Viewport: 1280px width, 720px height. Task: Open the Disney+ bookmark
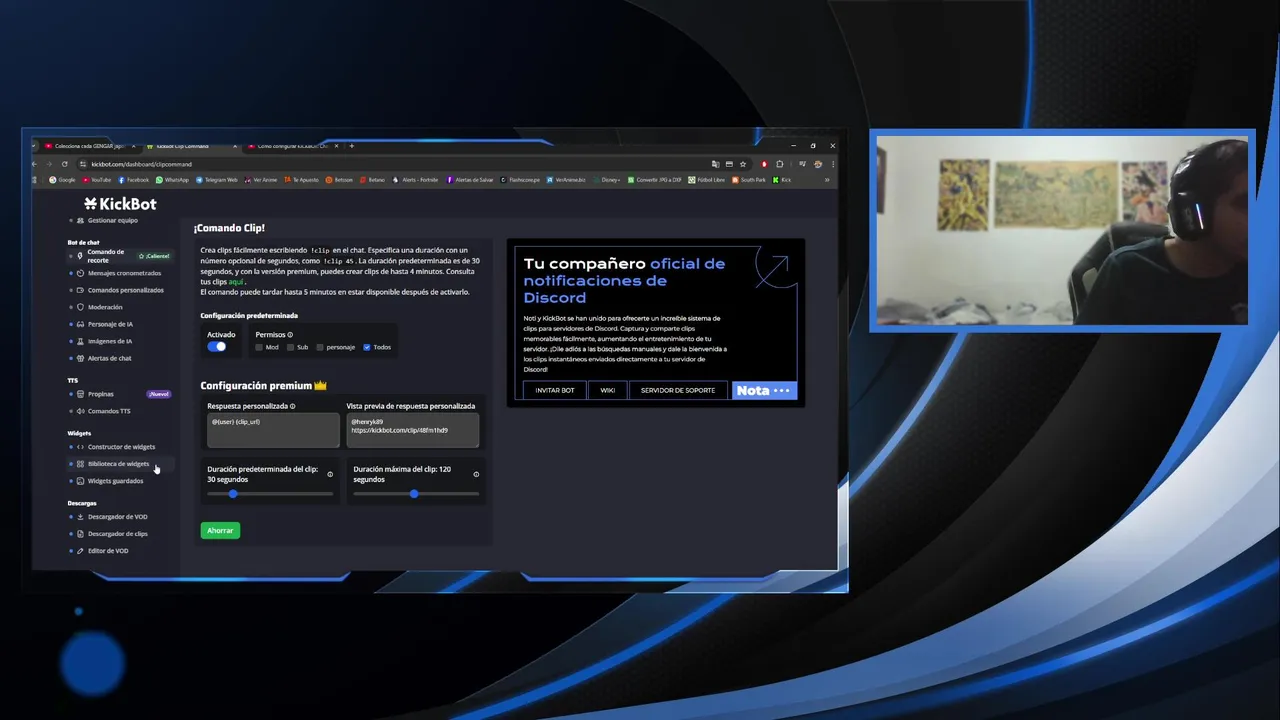point(608,180)
